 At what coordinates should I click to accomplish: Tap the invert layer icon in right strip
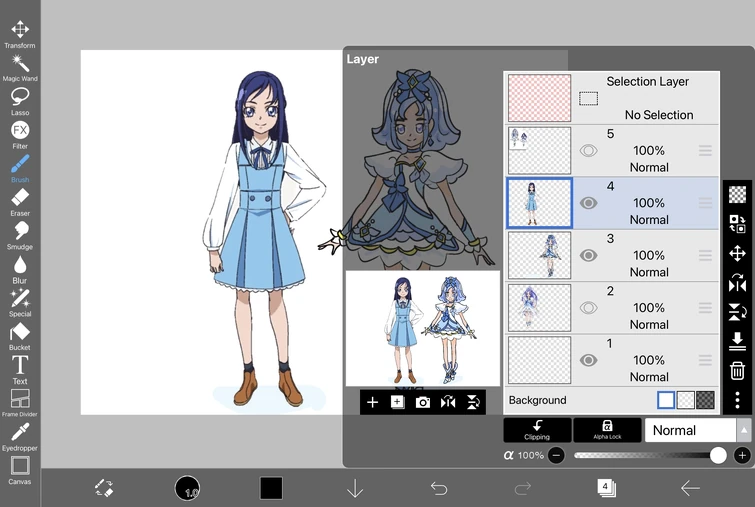click(737, 223)
